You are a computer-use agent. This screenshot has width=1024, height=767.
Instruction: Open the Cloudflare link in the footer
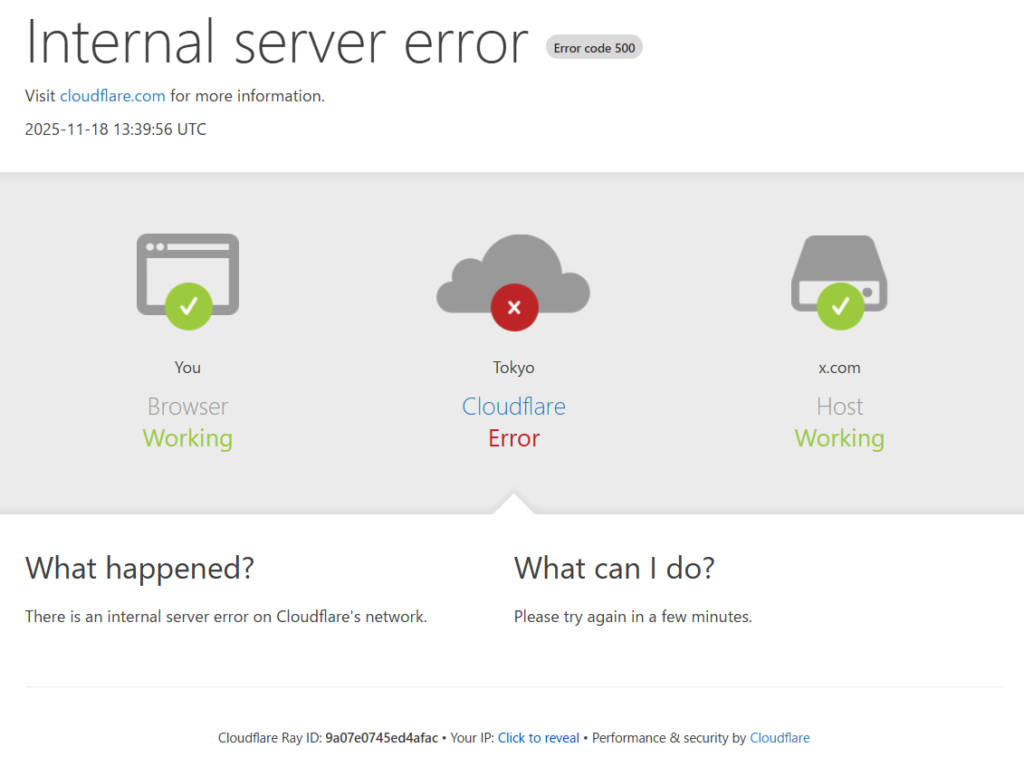point(779,738)
